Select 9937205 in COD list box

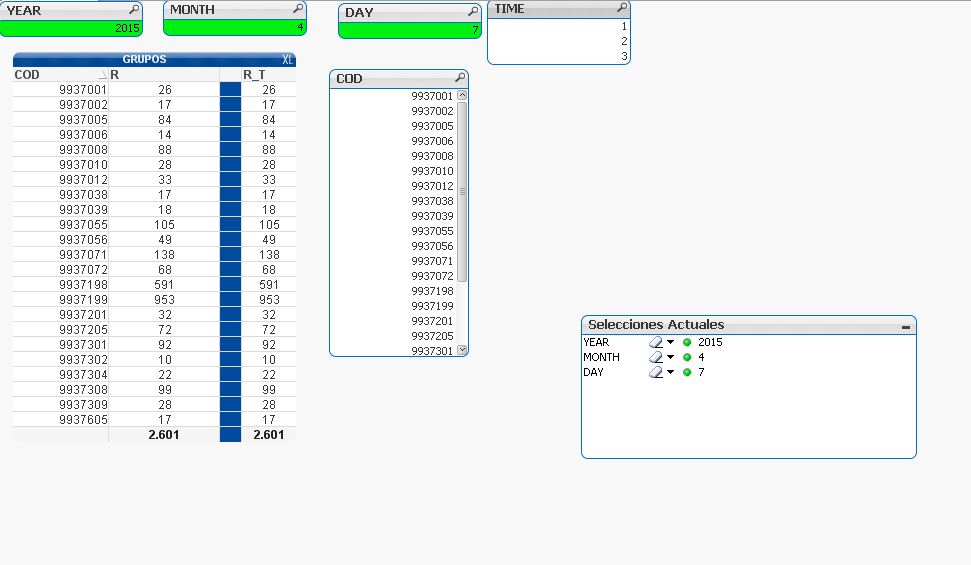(394, 336)
